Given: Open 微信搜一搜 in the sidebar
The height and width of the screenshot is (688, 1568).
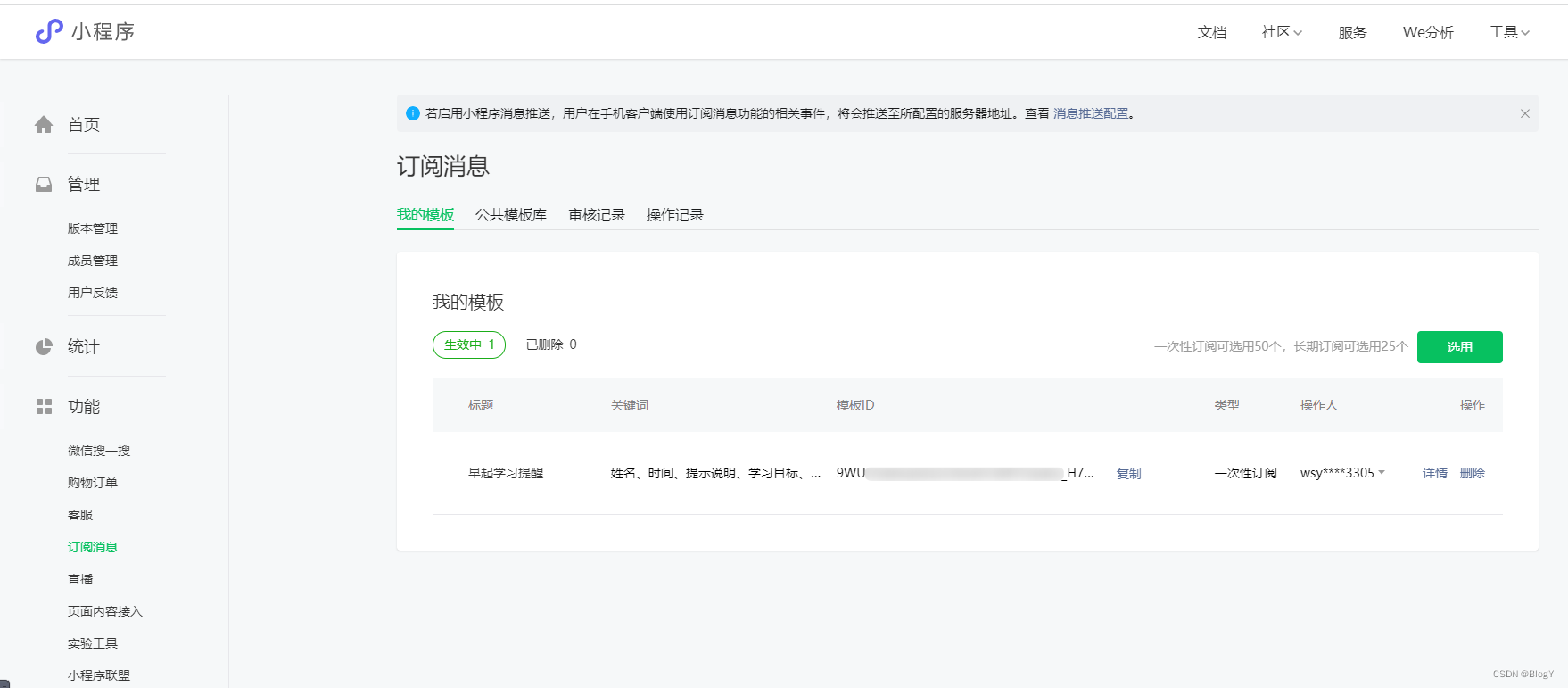Looking at the screenshot, I should click(99, 451).
